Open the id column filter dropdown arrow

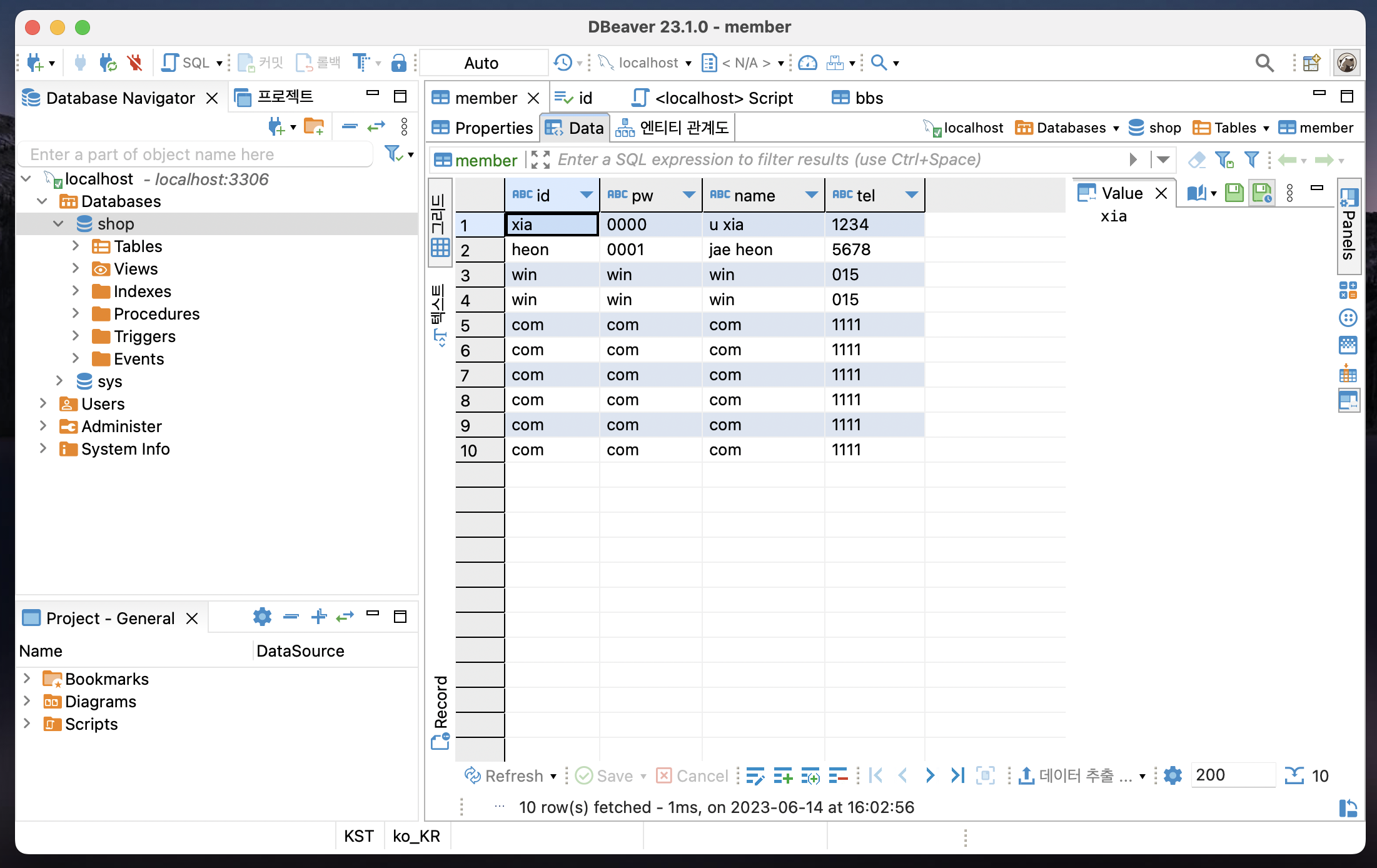click(586, 195)
